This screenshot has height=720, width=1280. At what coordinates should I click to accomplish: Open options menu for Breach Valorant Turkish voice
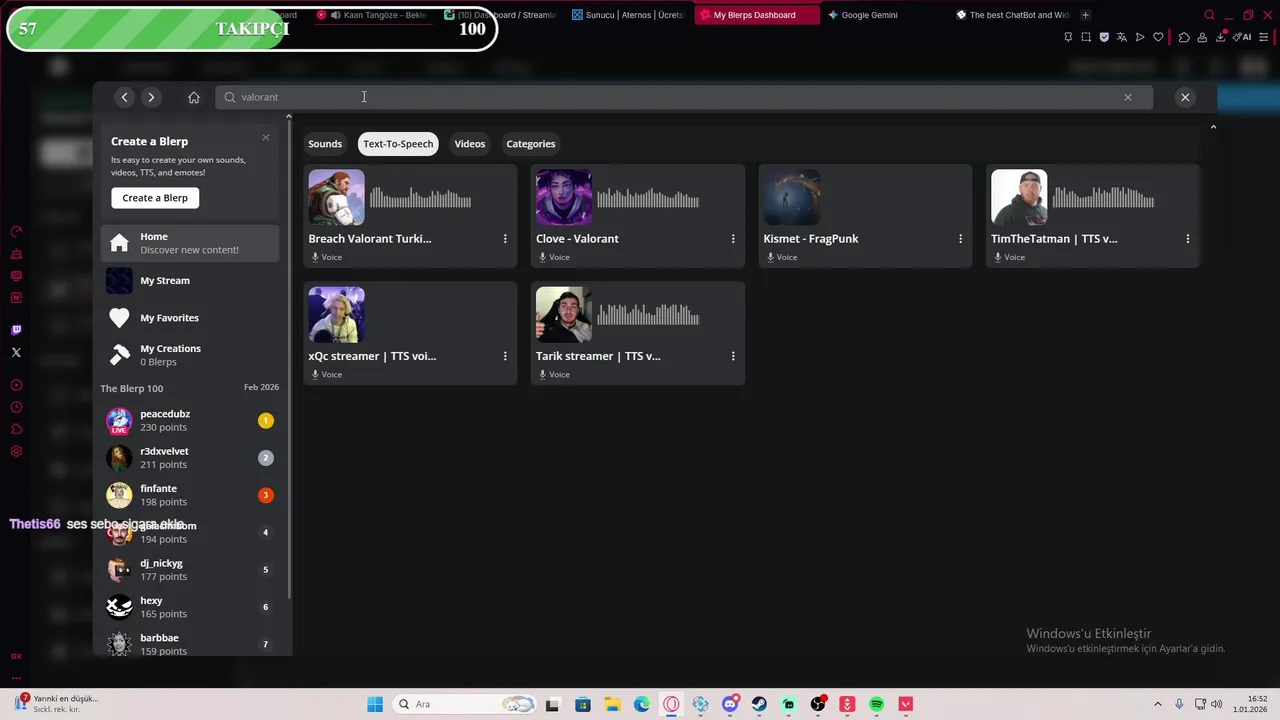pos(505,239)
